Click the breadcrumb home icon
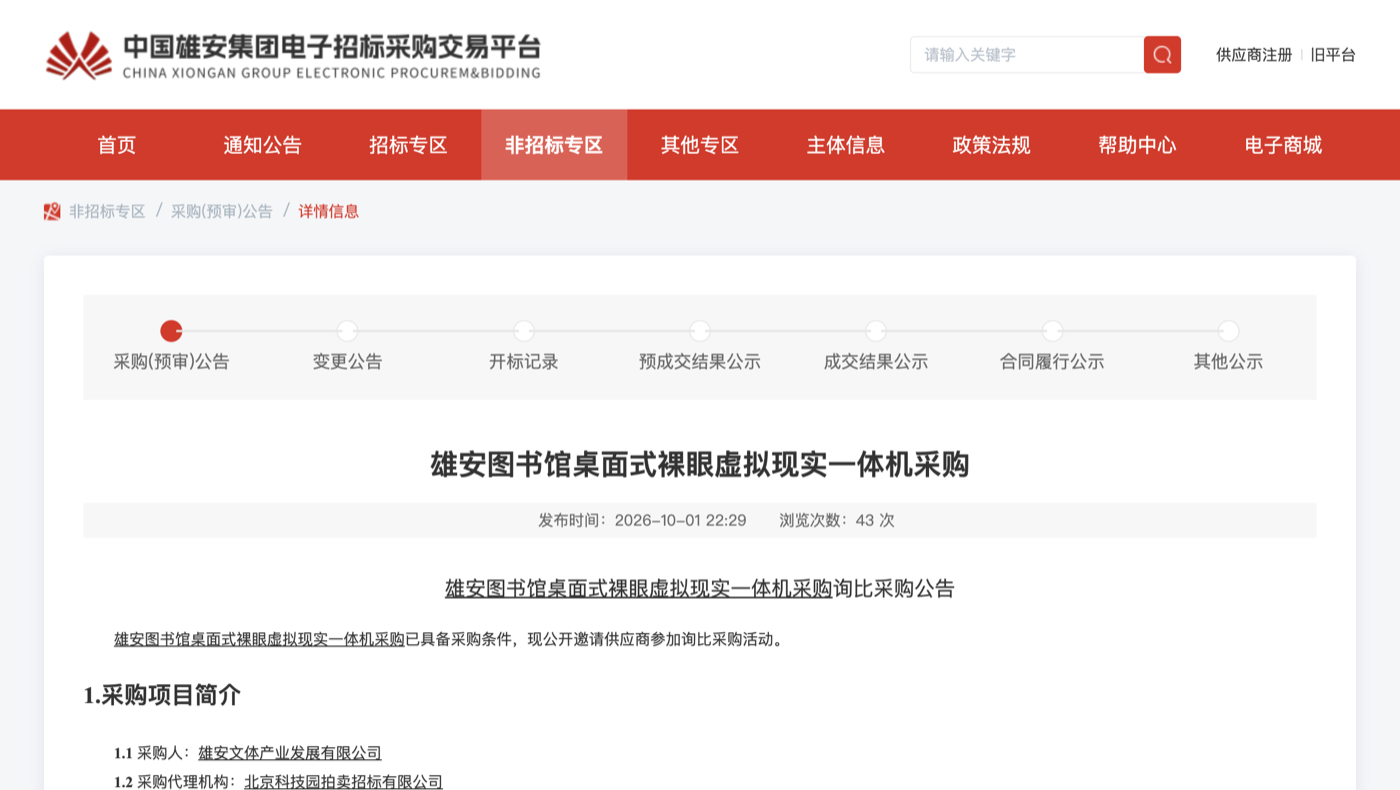This screenshot has width=1400, height=790. 52,212
